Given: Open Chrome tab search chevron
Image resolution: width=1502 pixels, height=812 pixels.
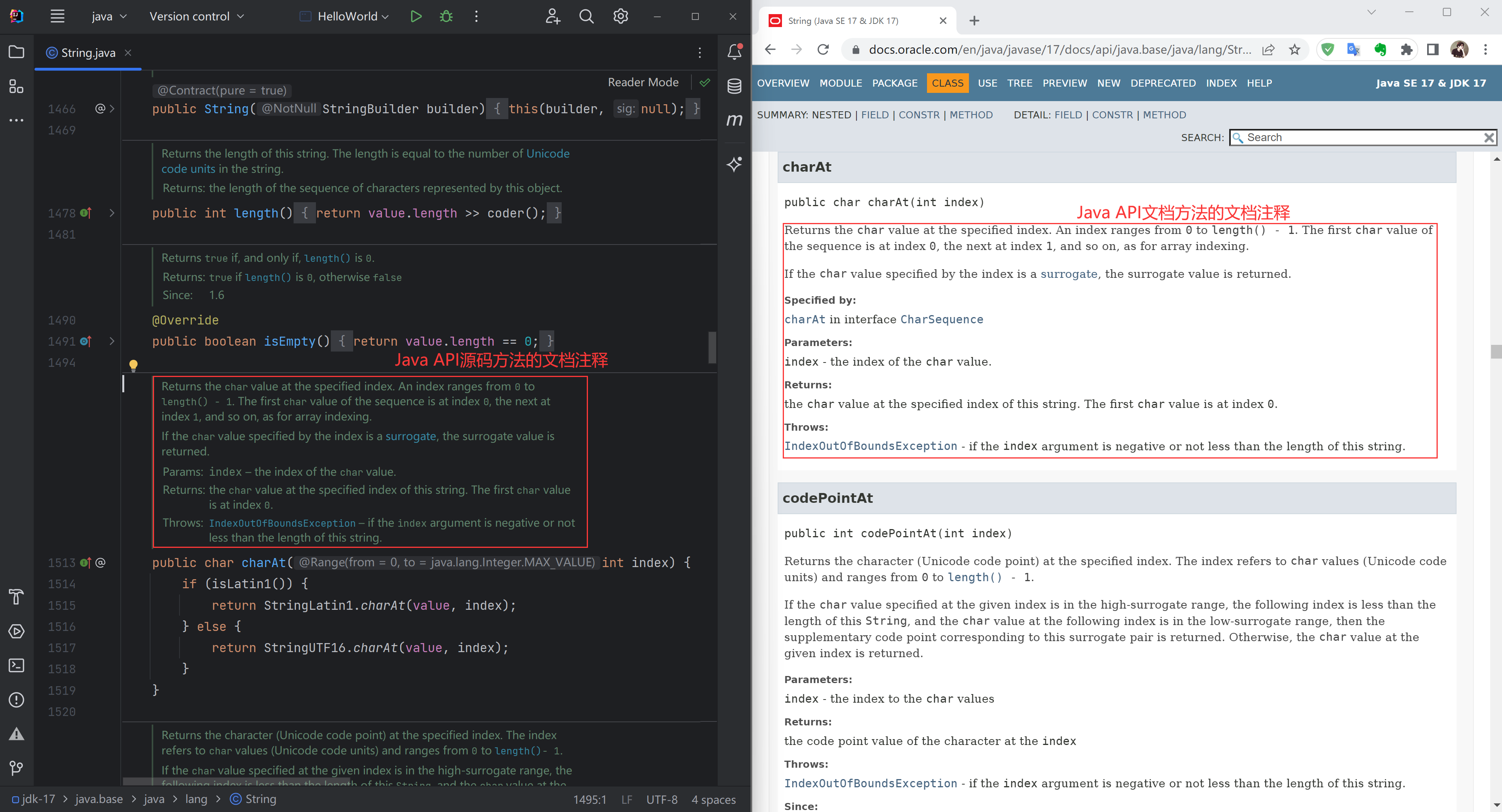Looking at the screenshot, I should [x=1371, y=12].
